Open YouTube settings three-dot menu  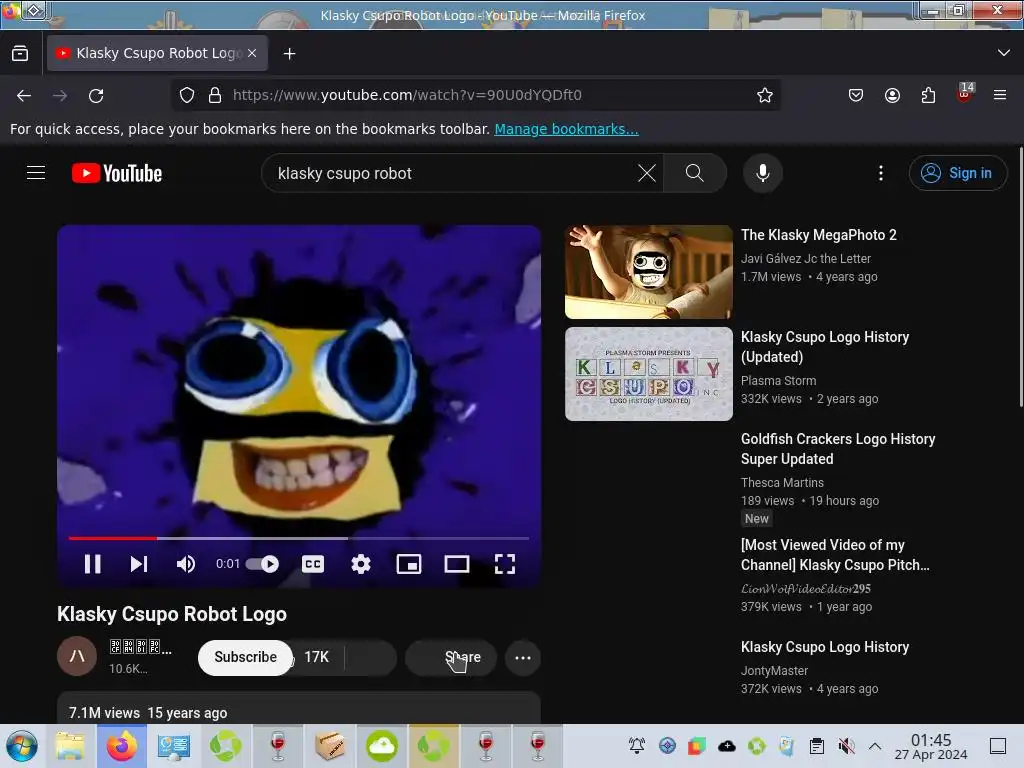881,173
